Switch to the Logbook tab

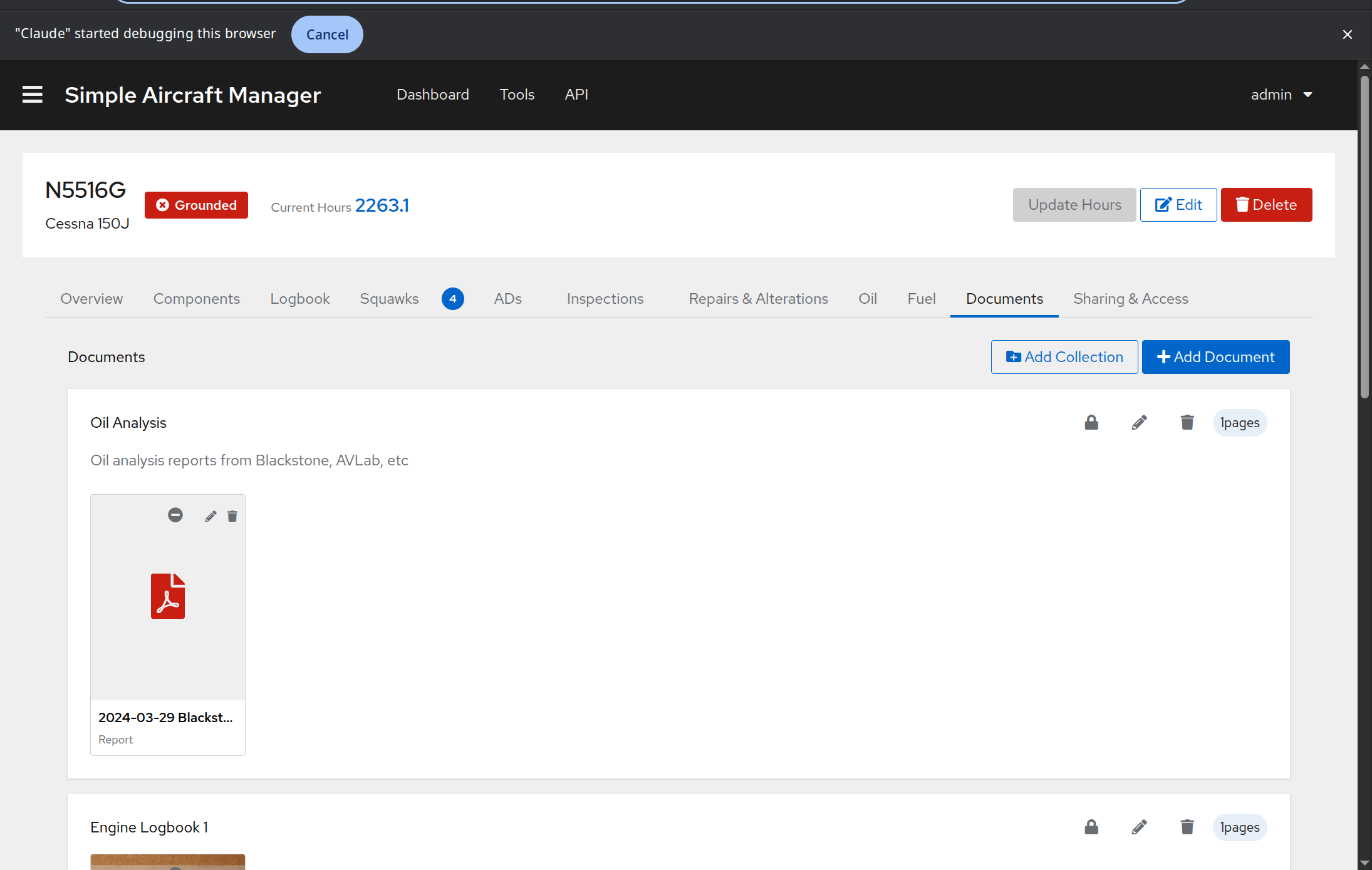point(299,299)
